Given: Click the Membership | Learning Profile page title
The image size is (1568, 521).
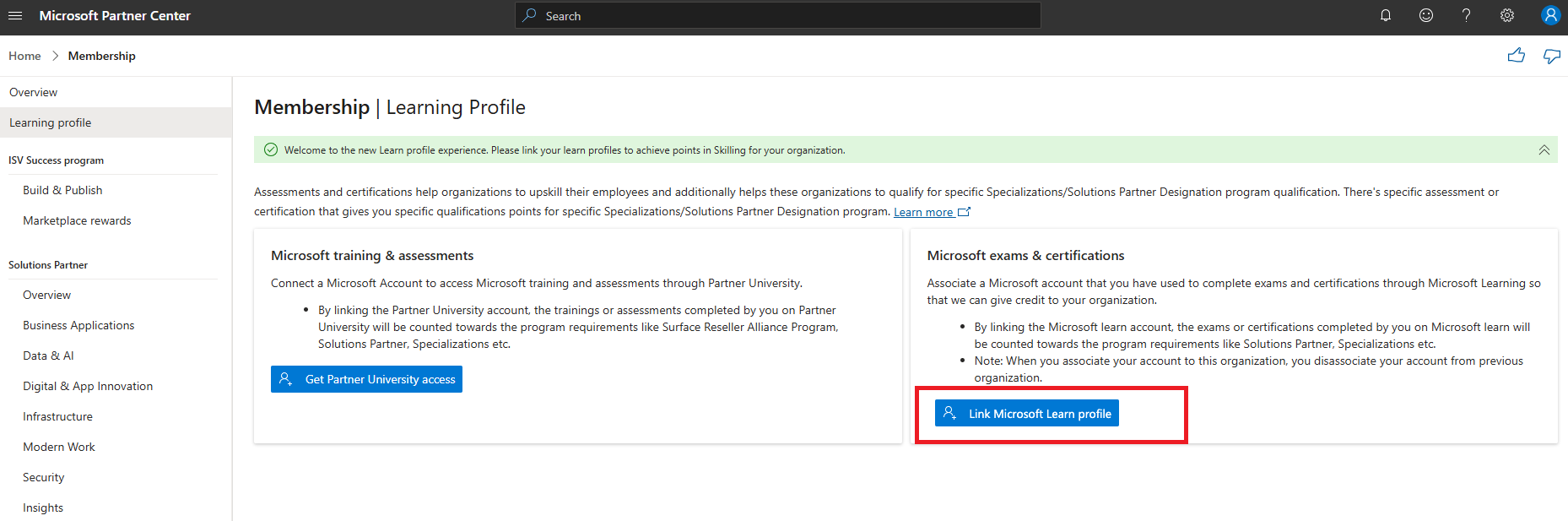Looking at the screenshot, I should click(x=390, y=107).
